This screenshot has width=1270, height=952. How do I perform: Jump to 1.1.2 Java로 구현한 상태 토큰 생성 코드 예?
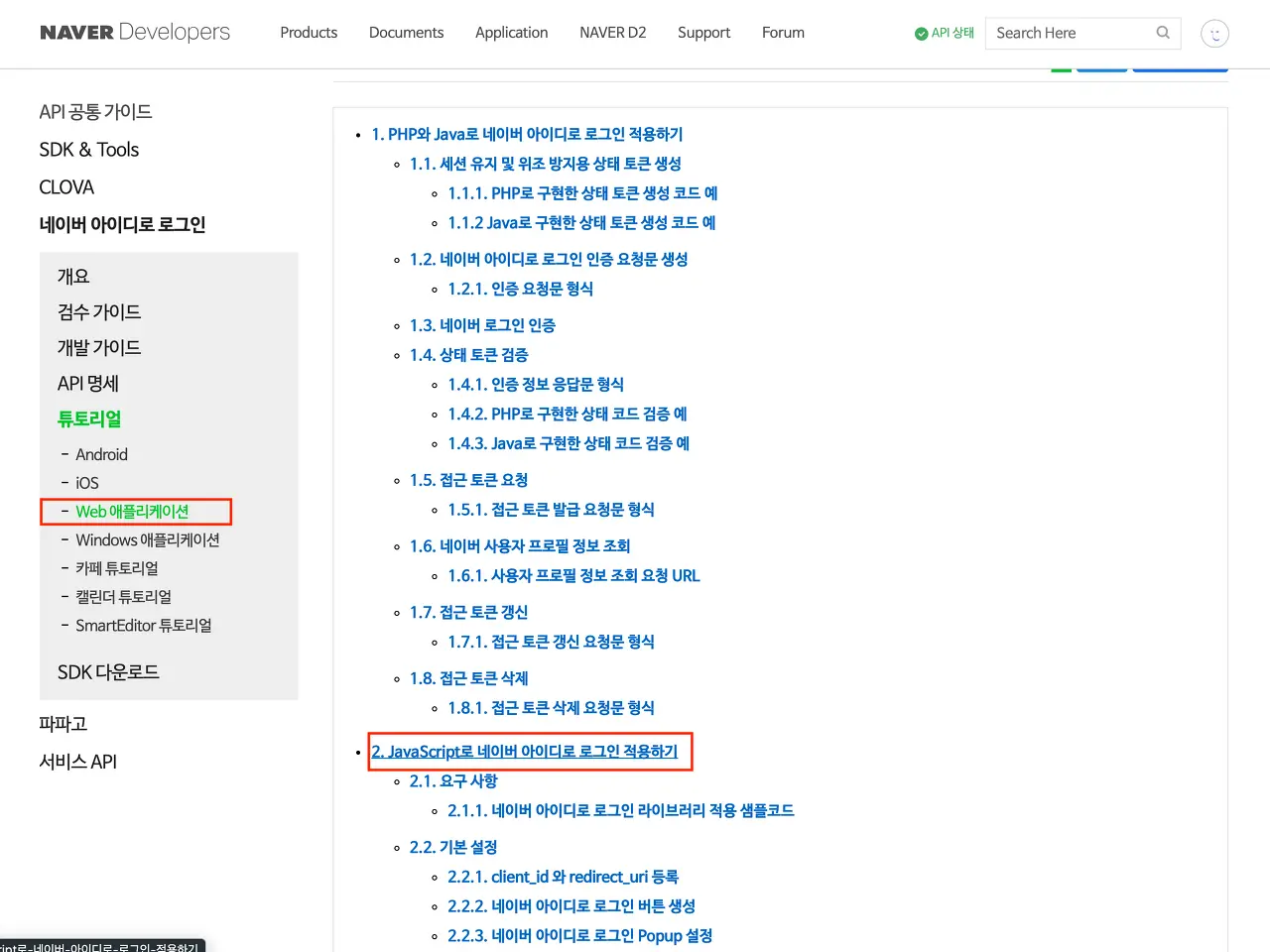tap(581, 223)
